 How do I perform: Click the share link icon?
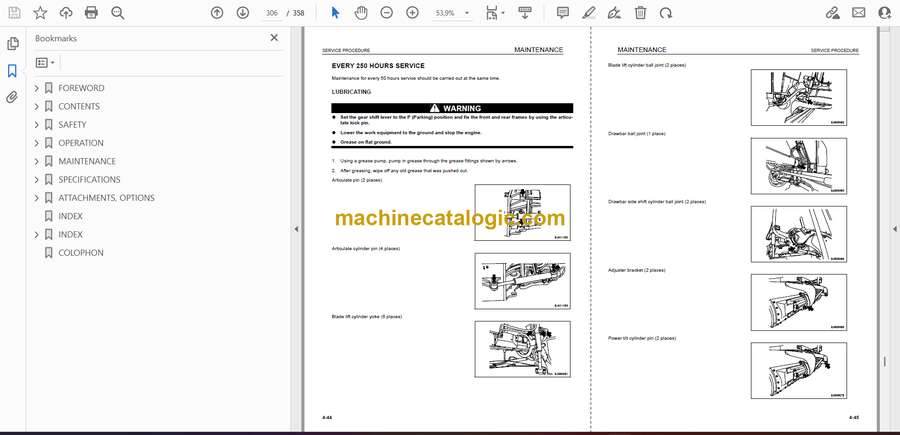point(833,13)
